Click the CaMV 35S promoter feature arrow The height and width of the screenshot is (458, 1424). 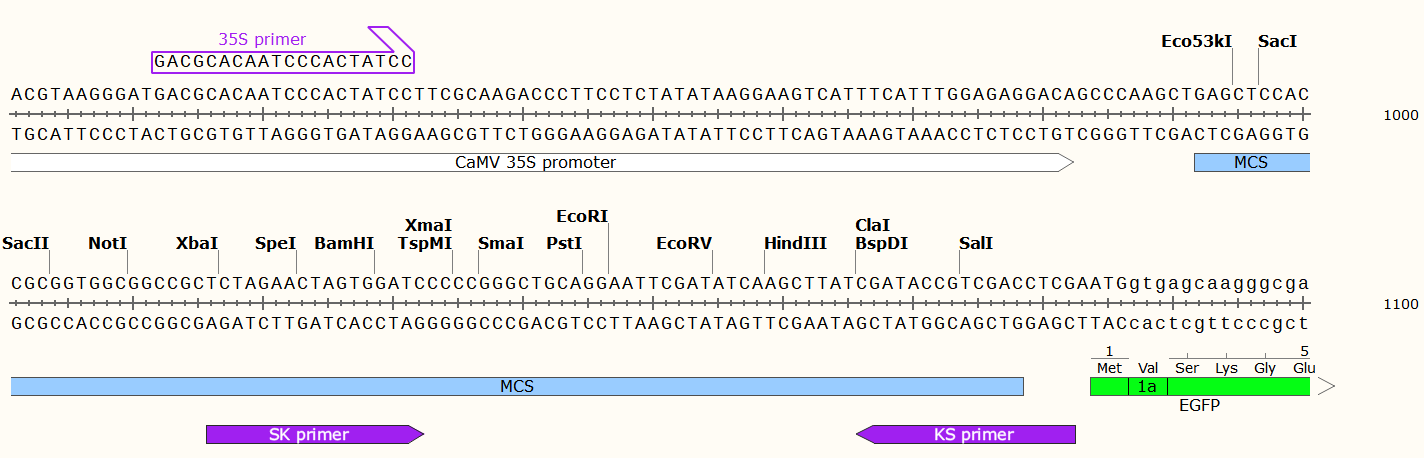[542, 162]
